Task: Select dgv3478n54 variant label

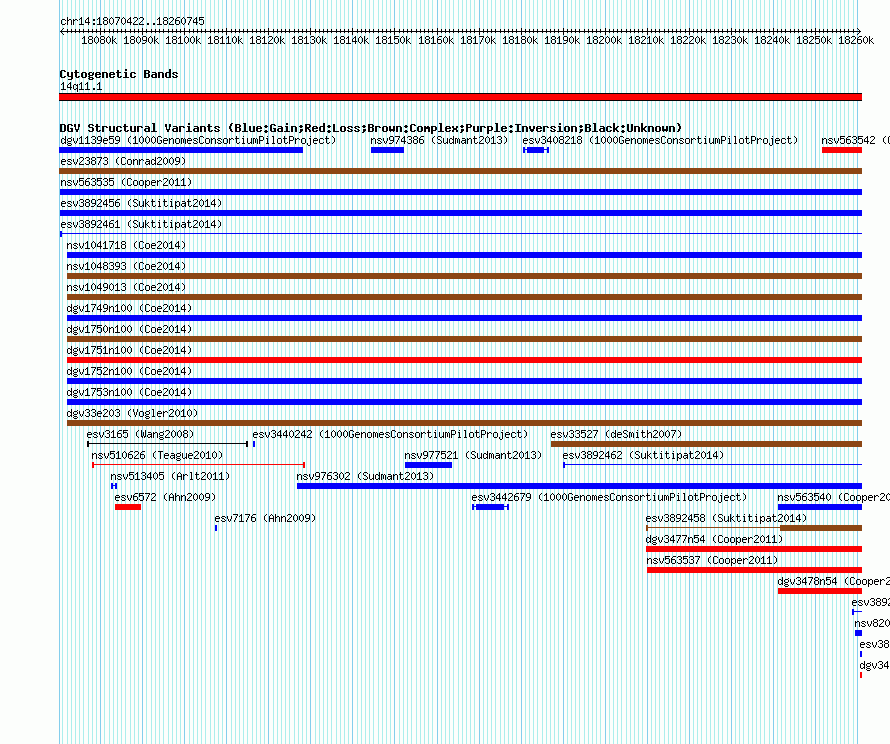Action: [x=834, y=581]
